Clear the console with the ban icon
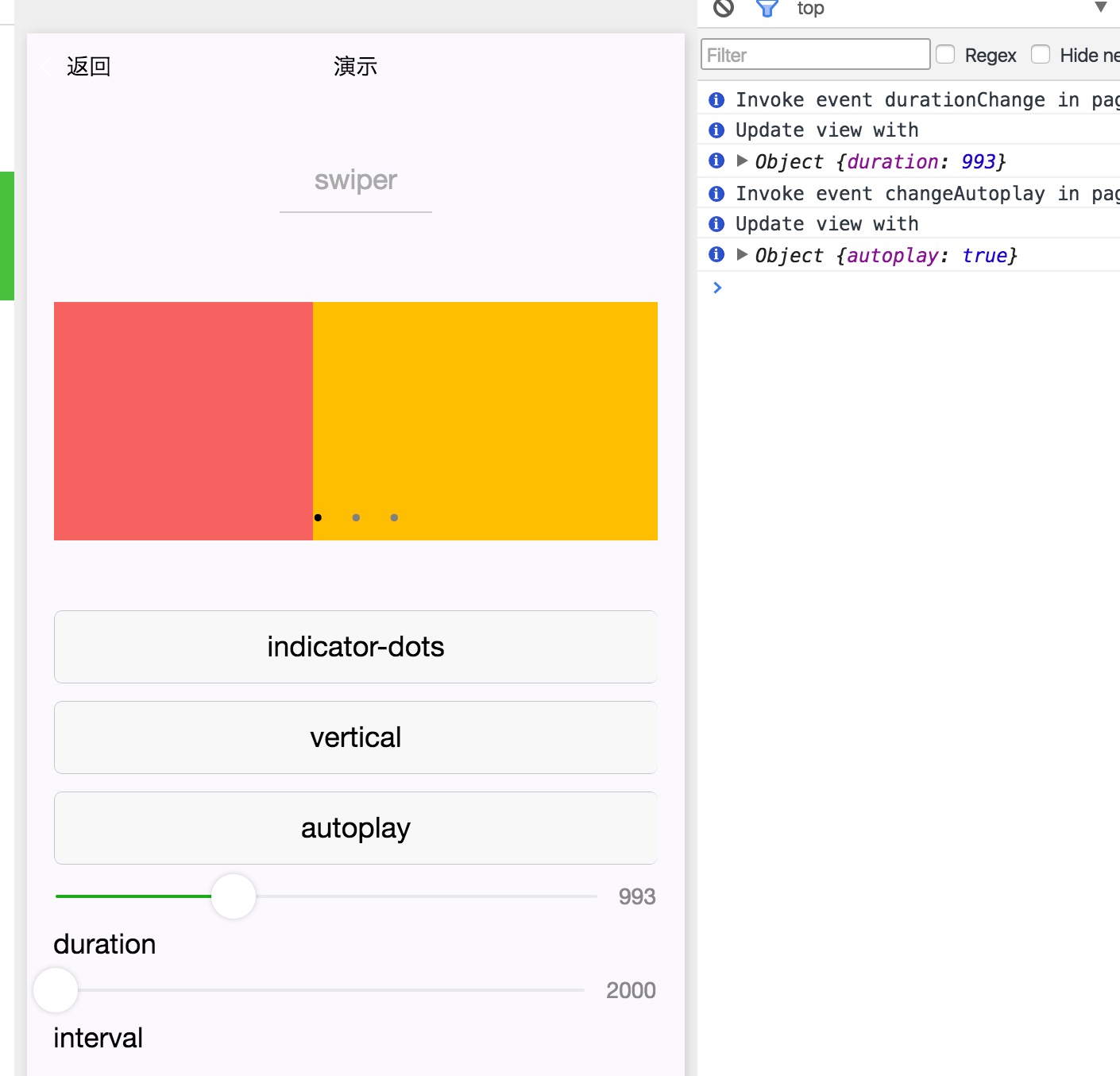The image size is (1120, 1076). pos(724,7)
